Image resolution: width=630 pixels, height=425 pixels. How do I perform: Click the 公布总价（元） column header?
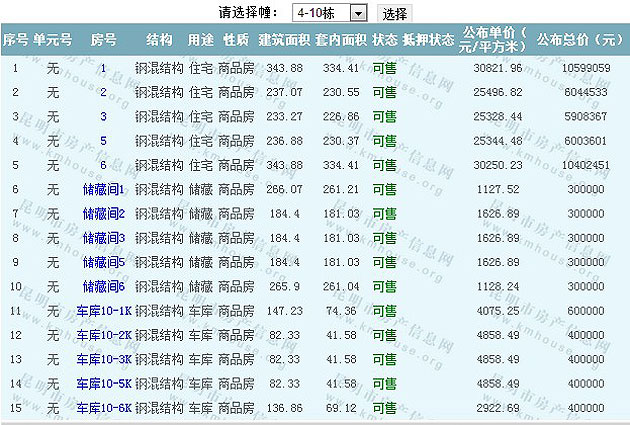(580, 41)
